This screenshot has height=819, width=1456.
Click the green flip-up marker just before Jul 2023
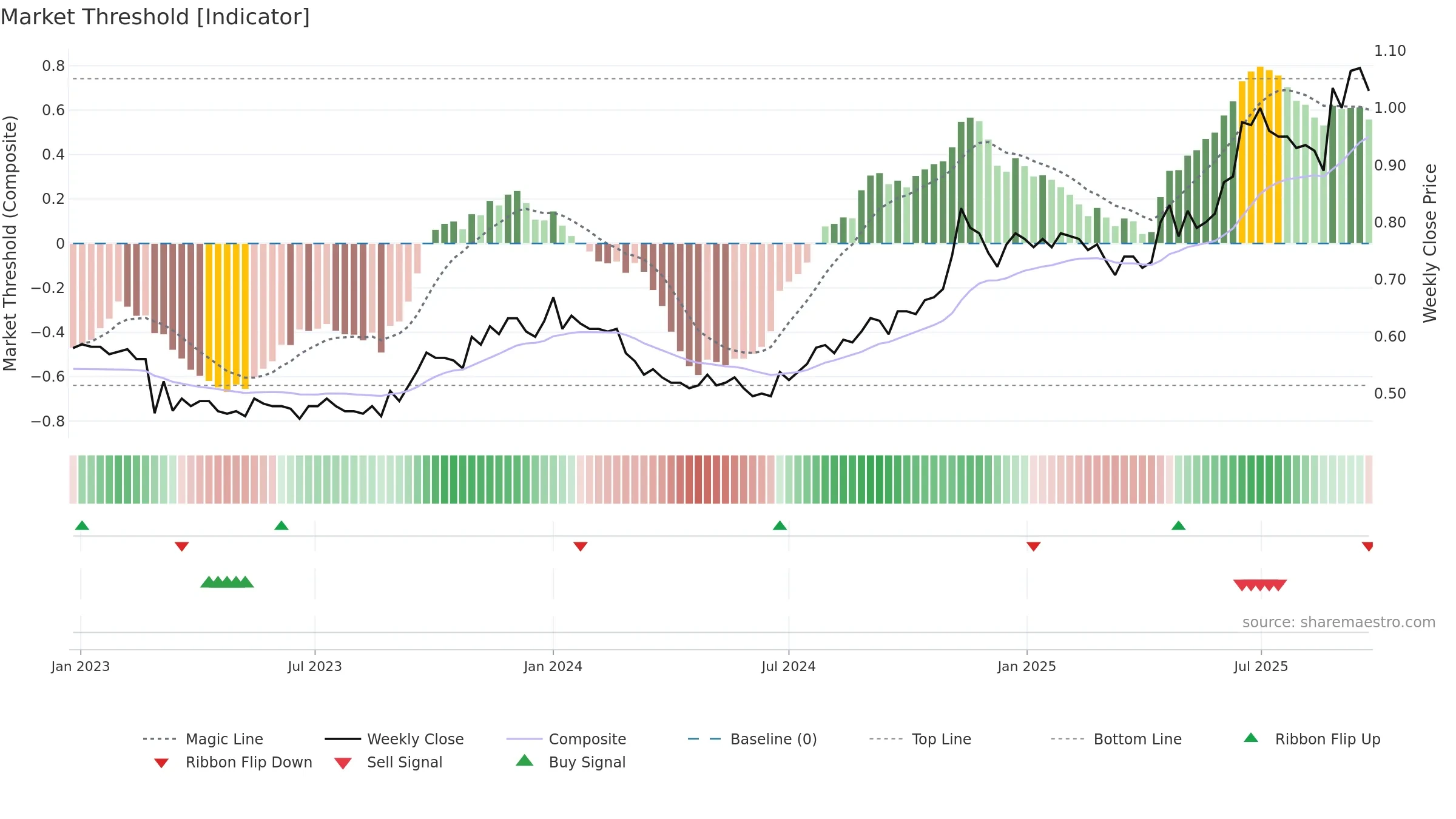coord(281,525)
